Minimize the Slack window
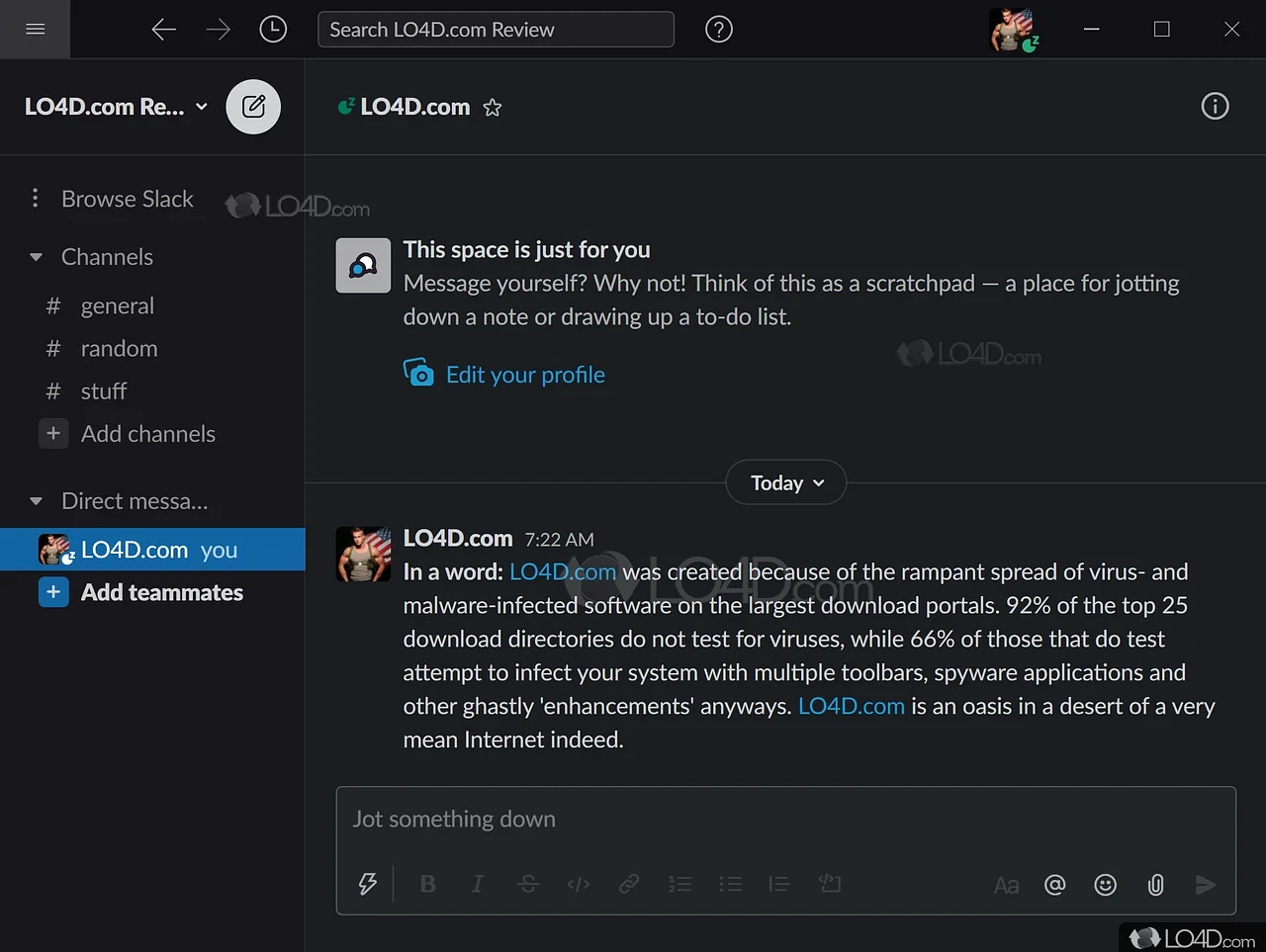The image size is (1266, 952). point(1092,29)
